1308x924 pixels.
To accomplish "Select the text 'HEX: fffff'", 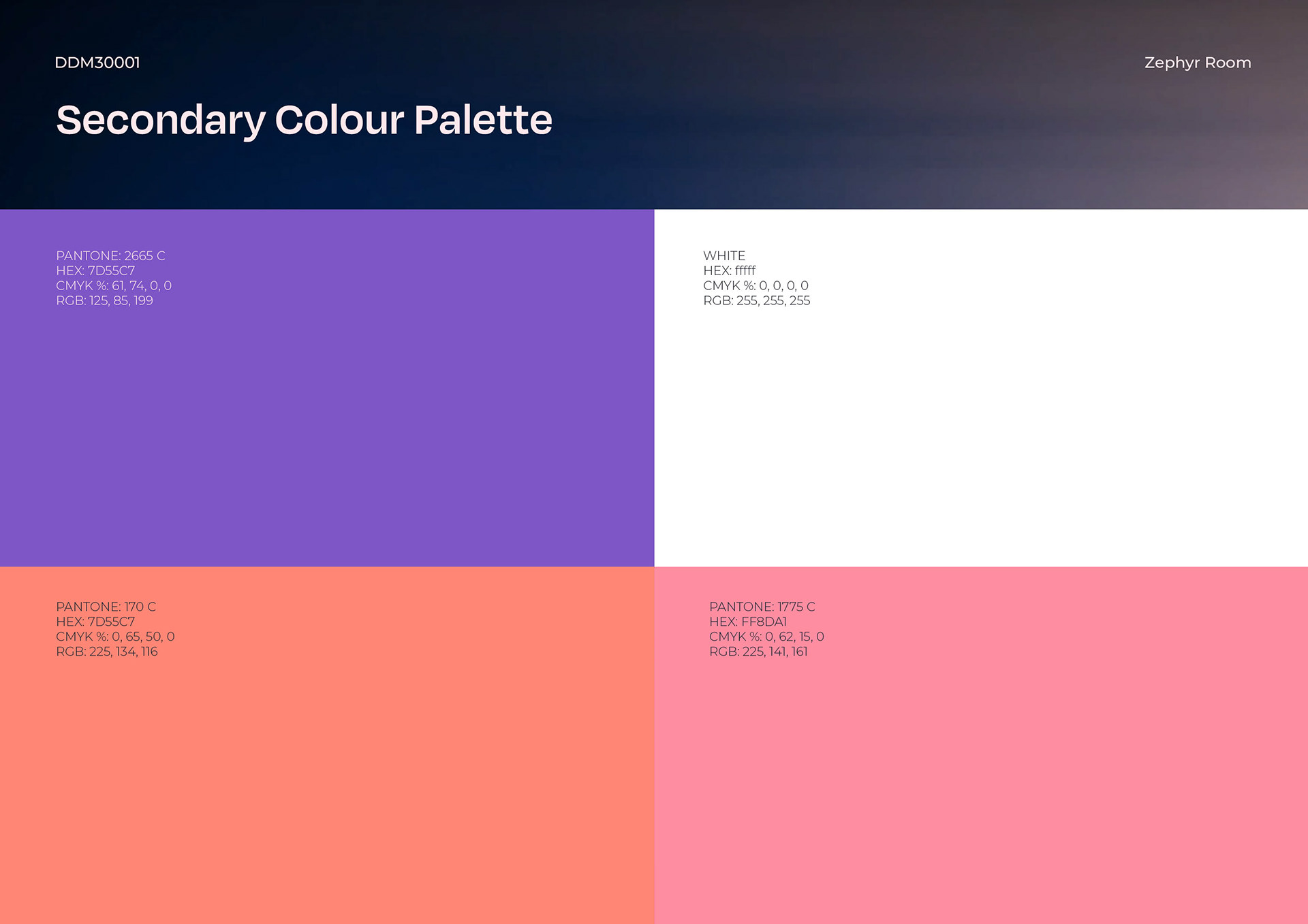I will pyautogui.click(x=730, y=271).
